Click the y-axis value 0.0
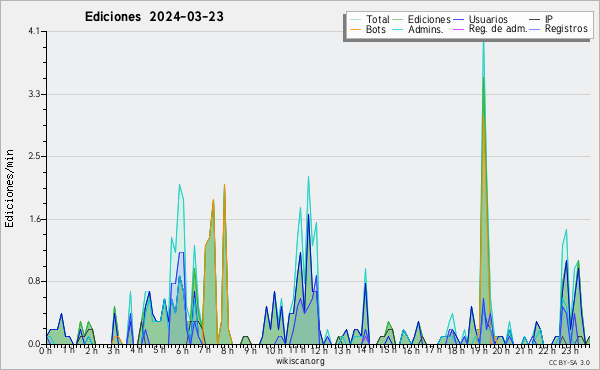Screen dimensions: 600x370 (x=34, y=344)
